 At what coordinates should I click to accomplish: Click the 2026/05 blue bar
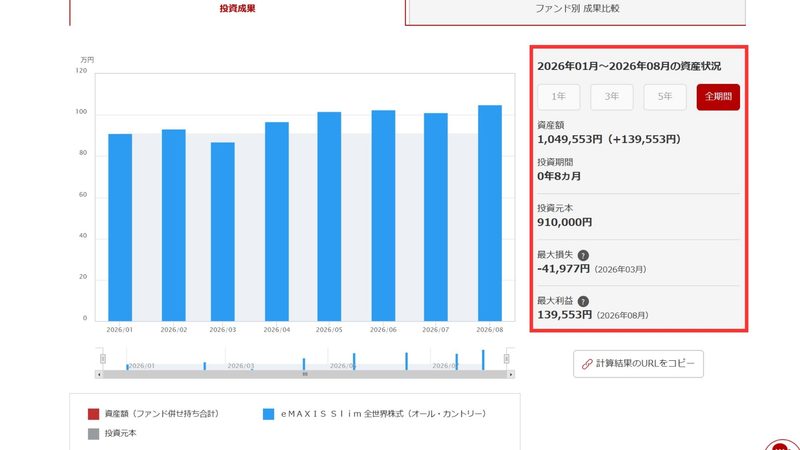[329, 216]
